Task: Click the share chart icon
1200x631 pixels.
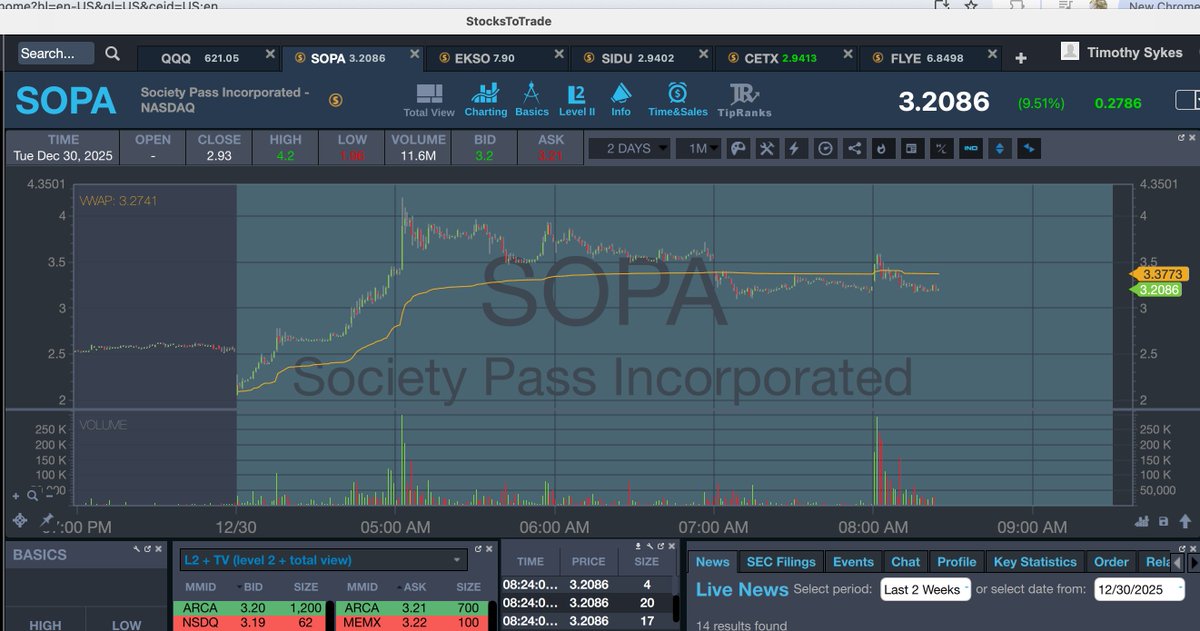Action: [x=854, y=148]
